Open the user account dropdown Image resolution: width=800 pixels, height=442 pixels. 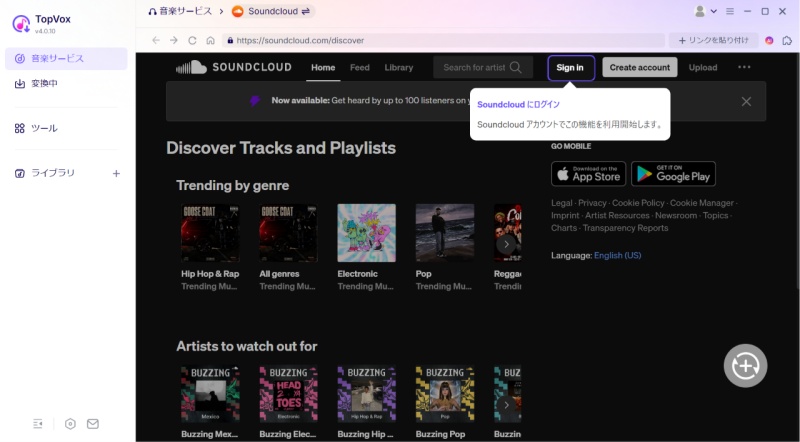coord(706,11)
